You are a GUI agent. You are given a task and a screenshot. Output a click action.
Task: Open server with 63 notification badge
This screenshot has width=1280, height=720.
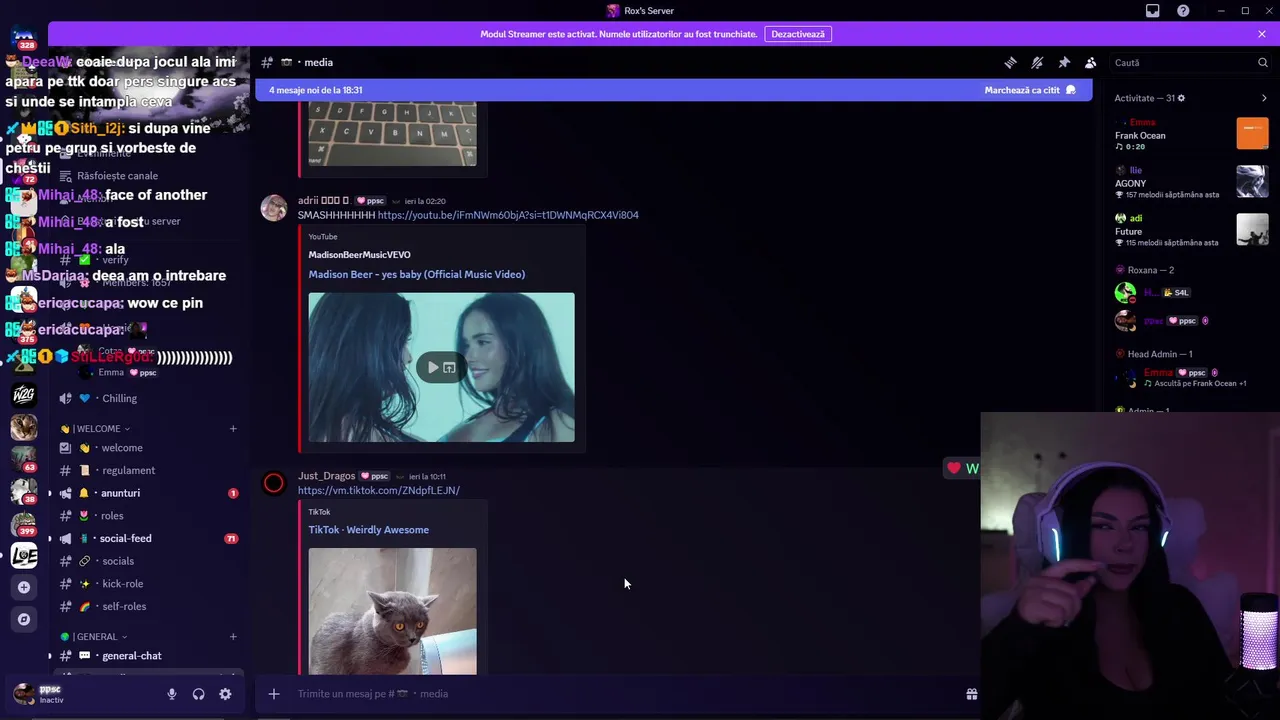[24, 459]
